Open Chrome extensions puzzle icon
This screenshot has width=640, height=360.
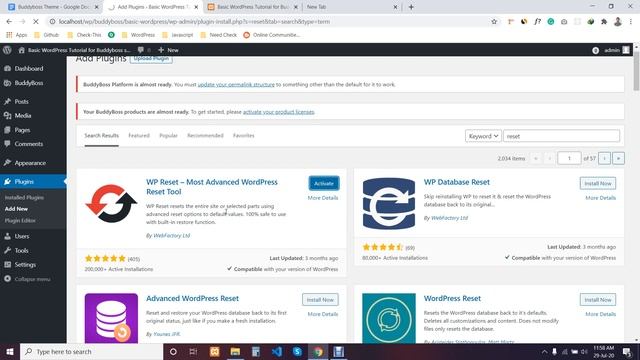(x=604, y=22)
